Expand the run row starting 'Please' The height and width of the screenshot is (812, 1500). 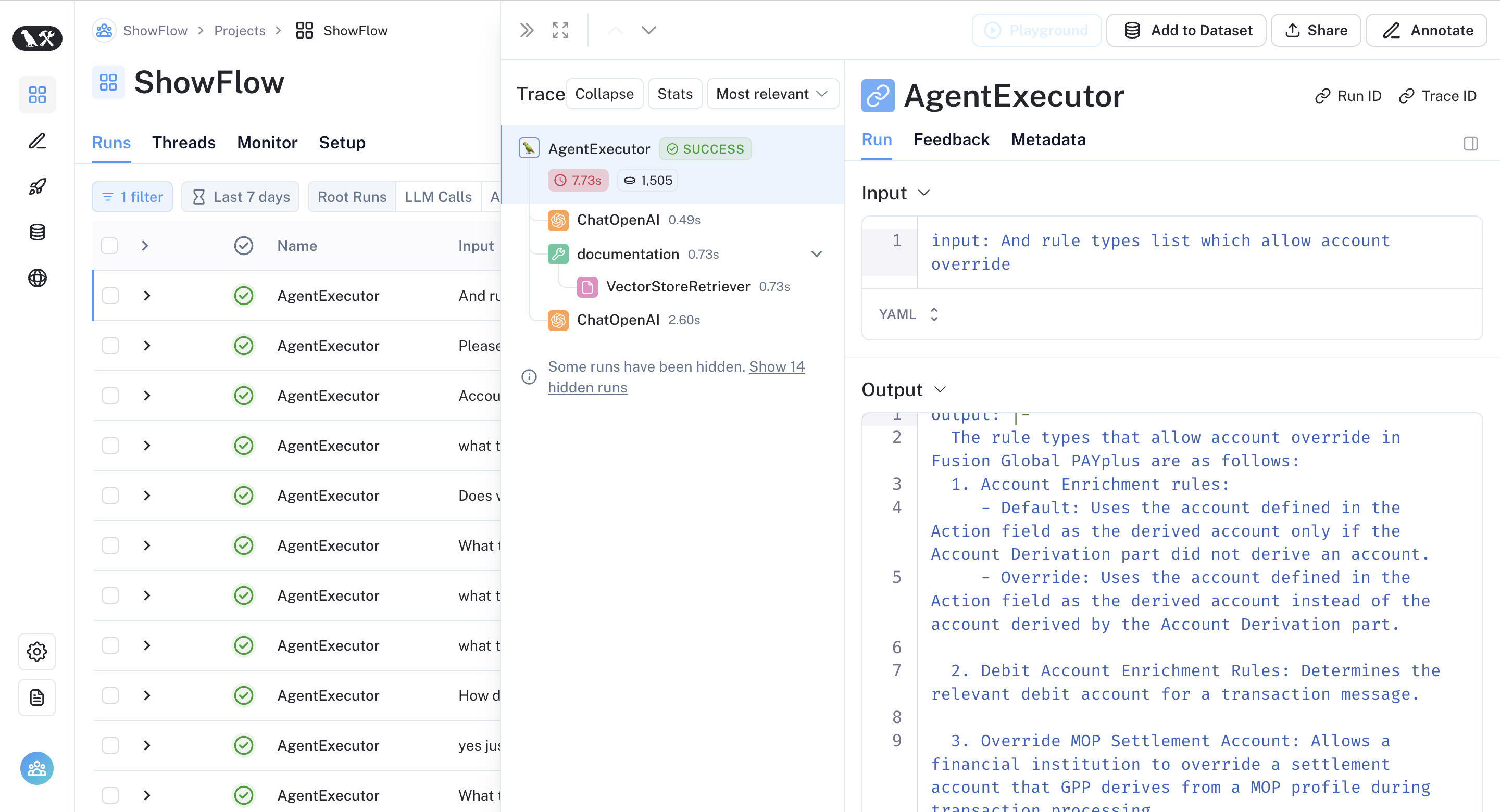(147, 346)
